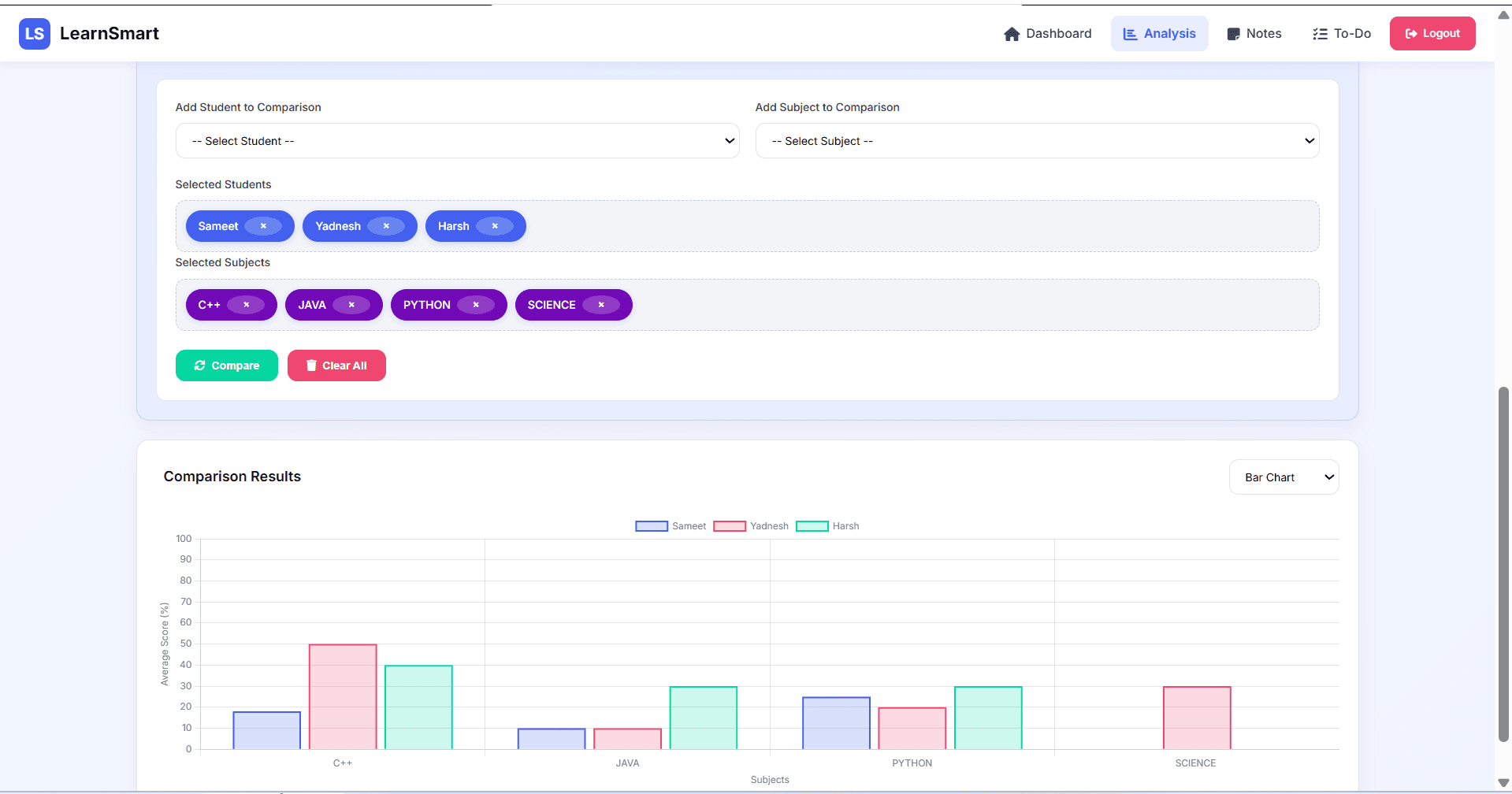Viewport: 1512px width, 794px height.
Task: Run the Compare button
Action: point(227,365)
